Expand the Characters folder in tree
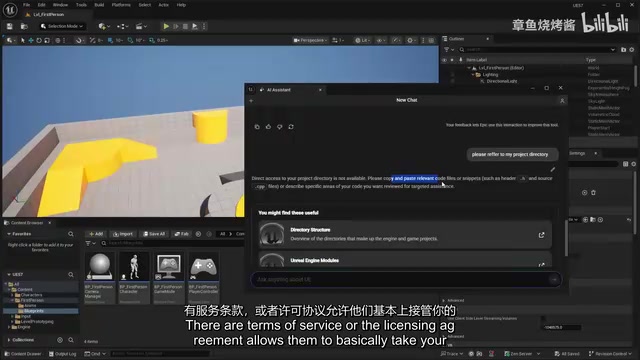The image size is (640, 360). pos(13,295)
